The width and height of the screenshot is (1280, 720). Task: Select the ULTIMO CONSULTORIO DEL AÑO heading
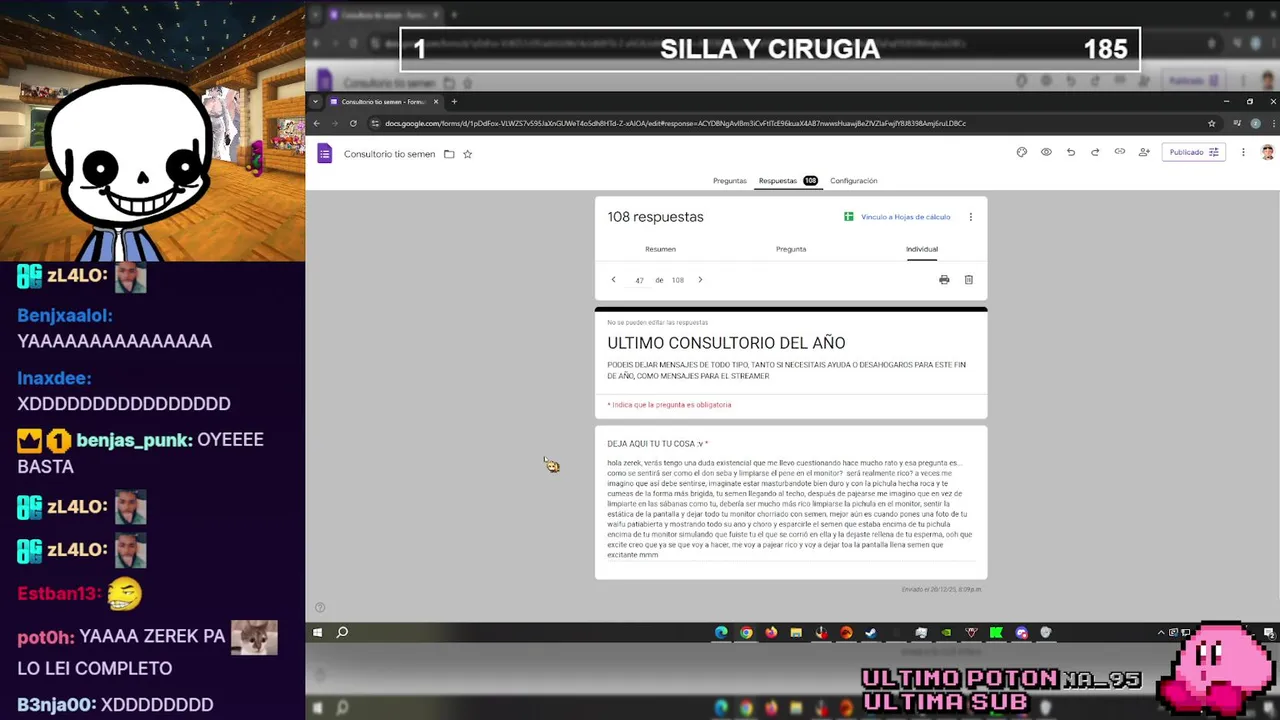726,343
